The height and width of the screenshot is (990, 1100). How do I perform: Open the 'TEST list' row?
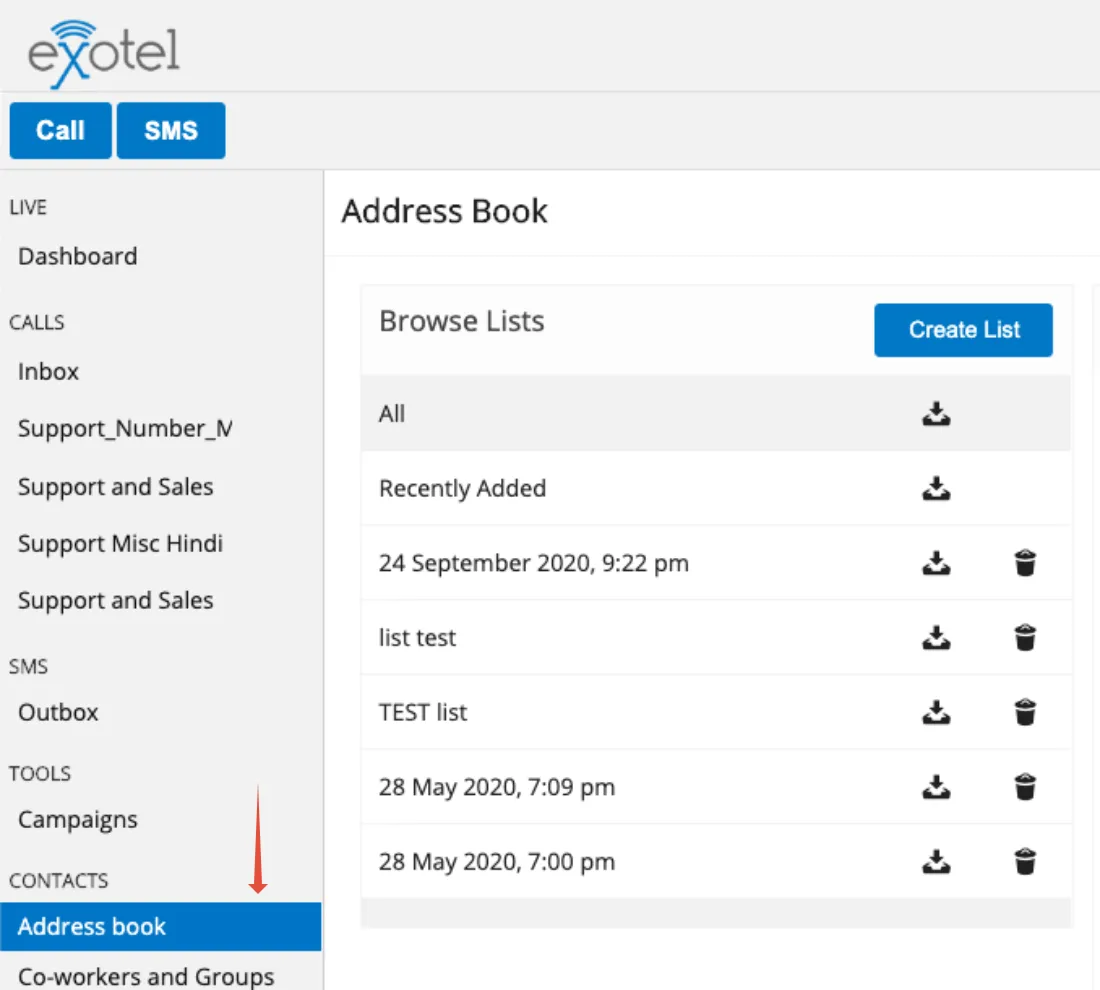coord(716,712)
